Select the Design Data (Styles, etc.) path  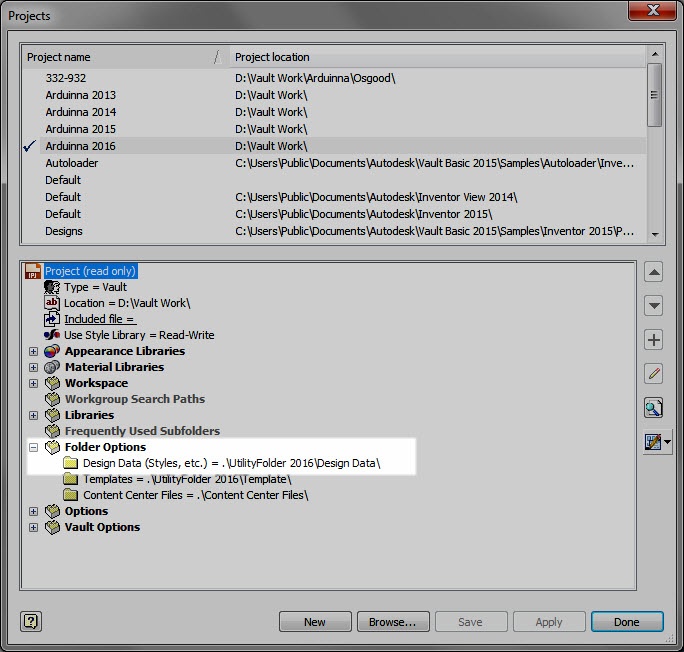(x=232, y=463)
